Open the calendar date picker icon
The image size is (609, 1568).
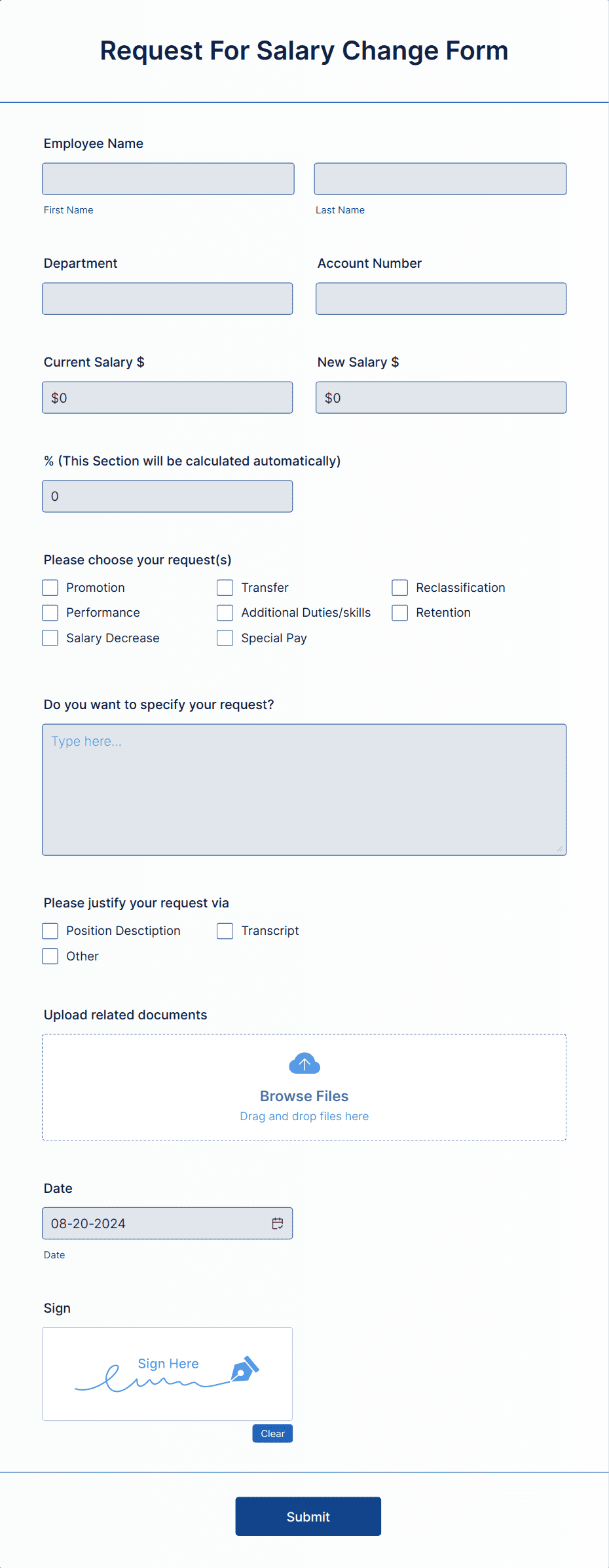[277, 1223]
